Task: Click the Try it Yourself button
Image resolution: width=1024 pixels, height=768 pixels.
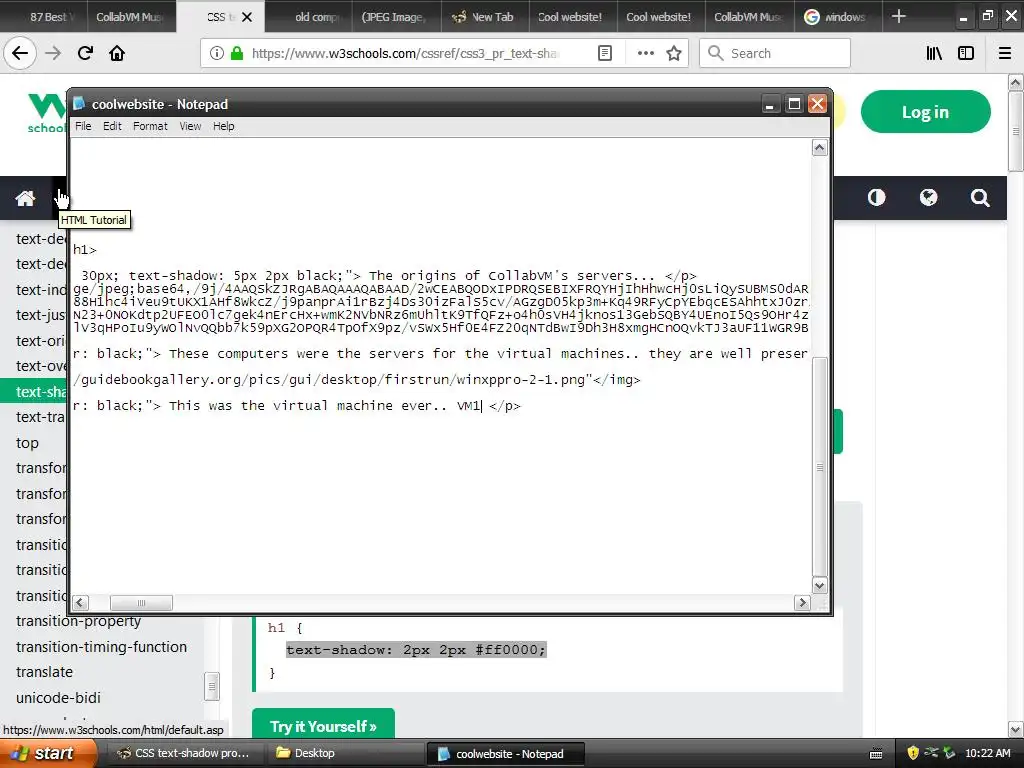Action: point(323,725)
